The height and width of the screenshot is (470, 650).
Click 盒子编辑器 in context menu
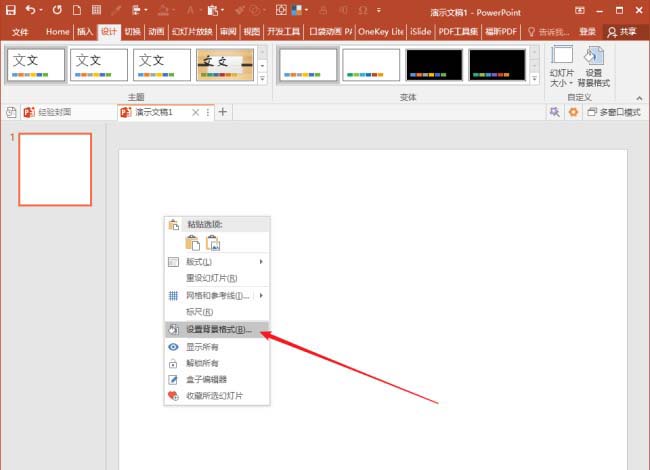click(x=216, y=379)
